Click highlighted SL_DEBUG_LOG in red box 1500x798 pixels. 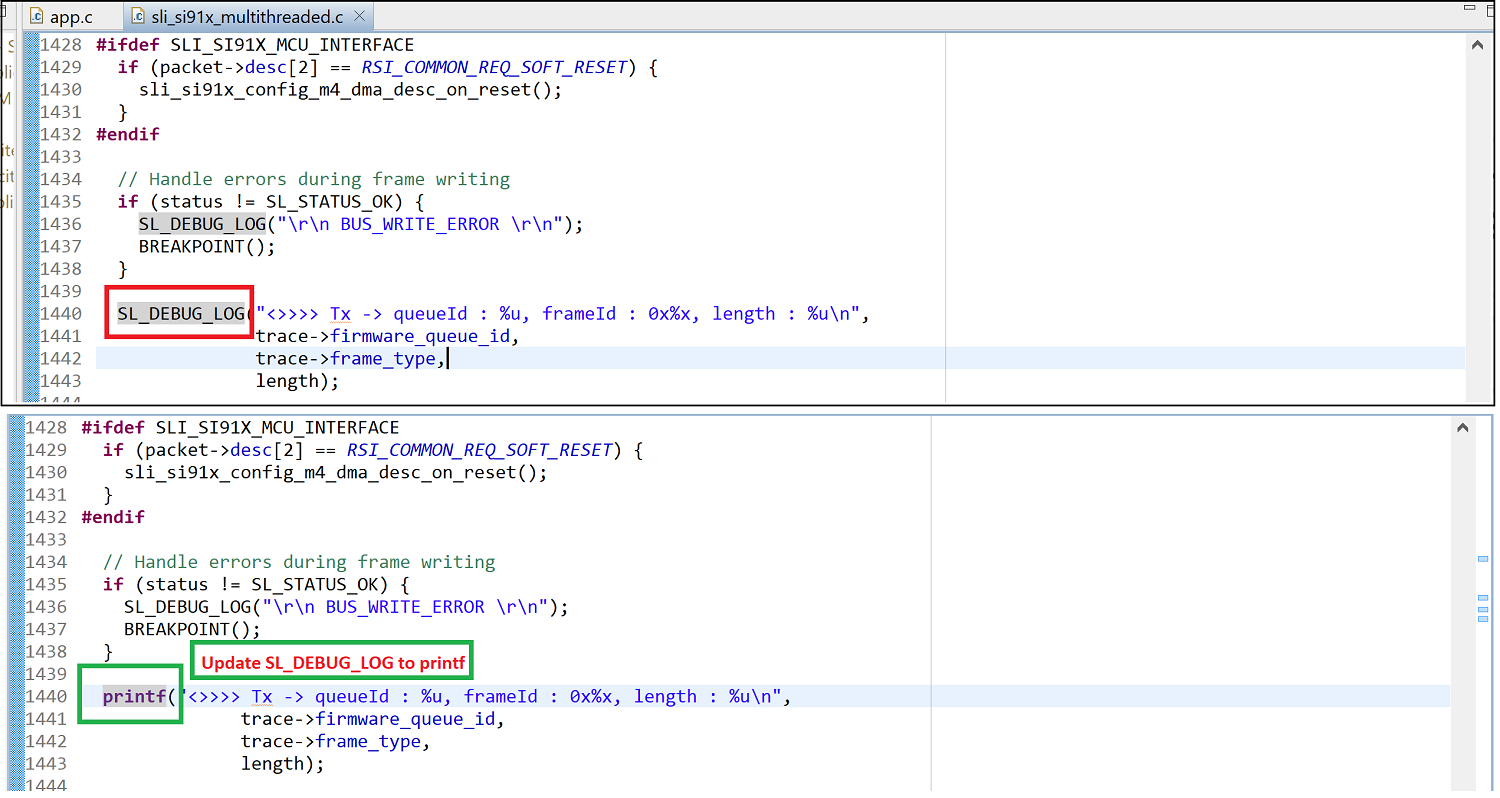181,314
